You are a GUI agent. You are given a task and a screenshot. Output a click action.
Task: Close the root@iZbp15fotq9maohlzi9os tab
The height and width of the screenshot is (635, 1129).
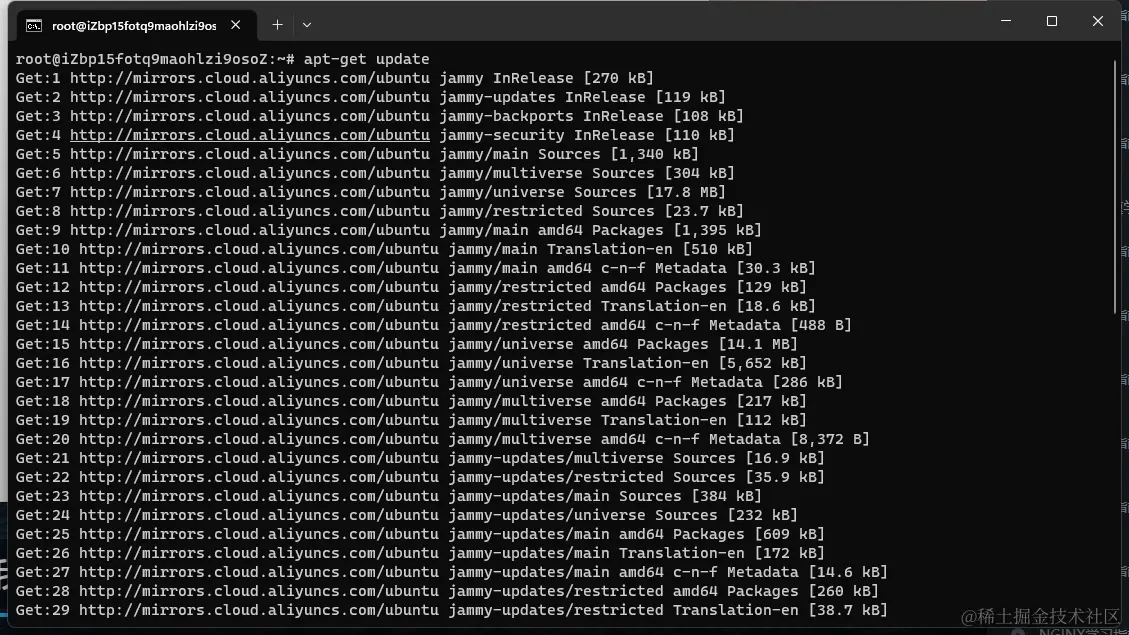pyautogui.click(x=235, y=25)
